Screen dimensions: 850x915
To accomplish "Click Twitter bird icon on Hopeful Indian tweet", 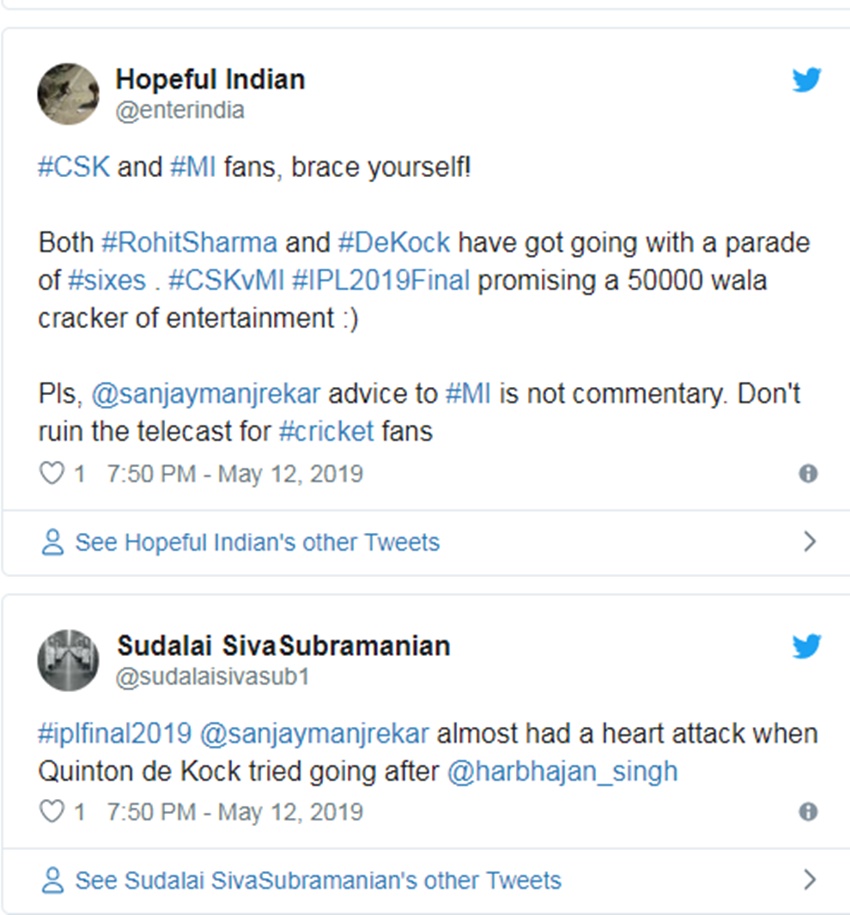I will 807,81.
